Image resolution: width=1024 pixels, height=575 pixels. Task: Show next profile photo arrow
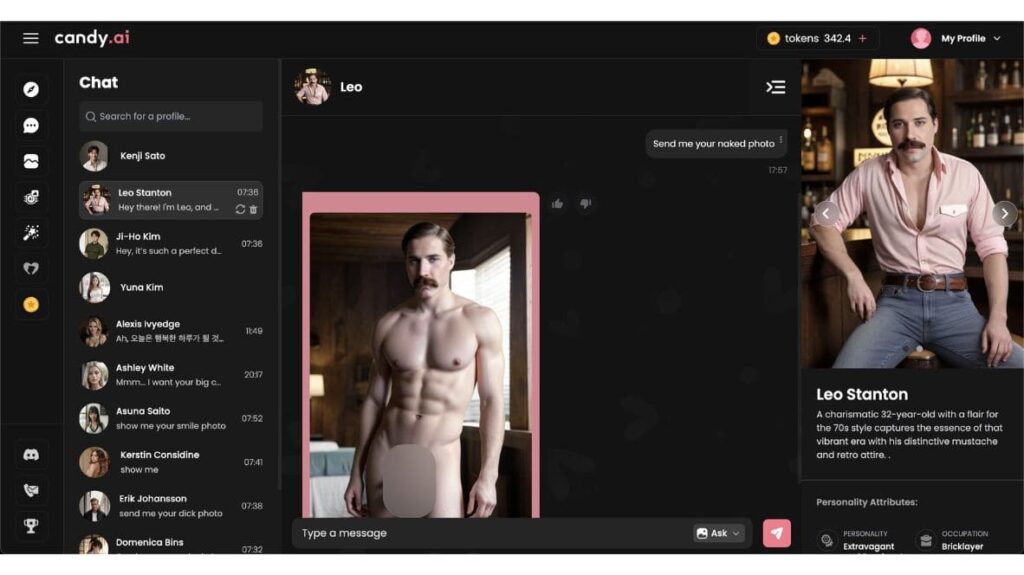pos(1004,213)
